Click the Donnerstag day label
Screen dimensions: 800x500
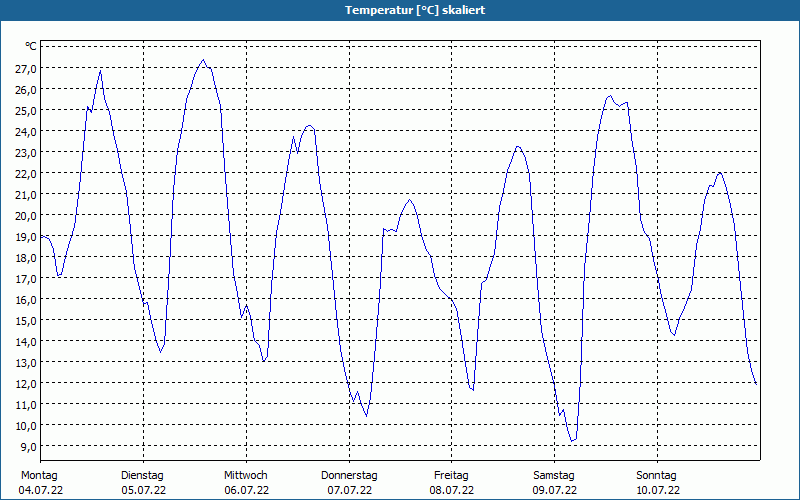click(x=349, y=475)
